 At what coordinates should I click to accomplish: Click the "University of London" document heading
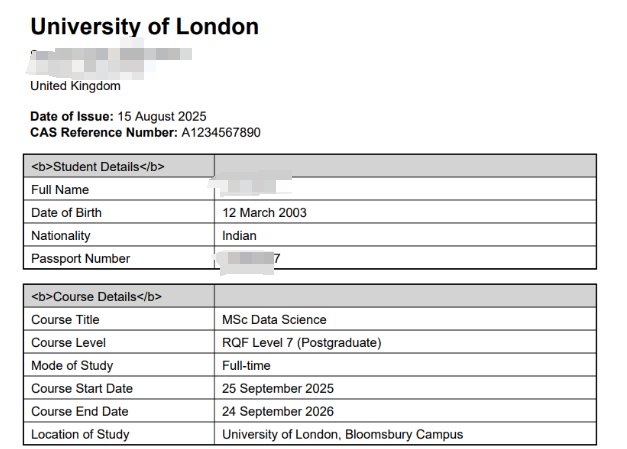point(145,27)
